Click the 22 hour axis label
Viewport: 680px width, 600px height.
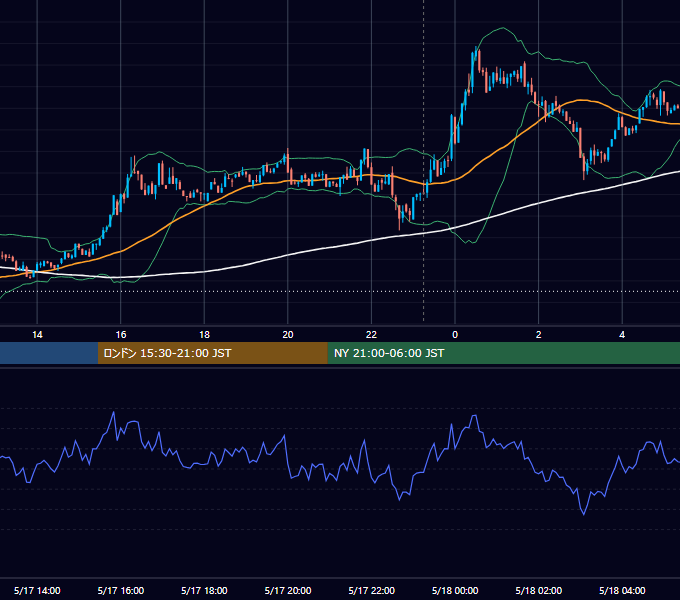point(371,335)
